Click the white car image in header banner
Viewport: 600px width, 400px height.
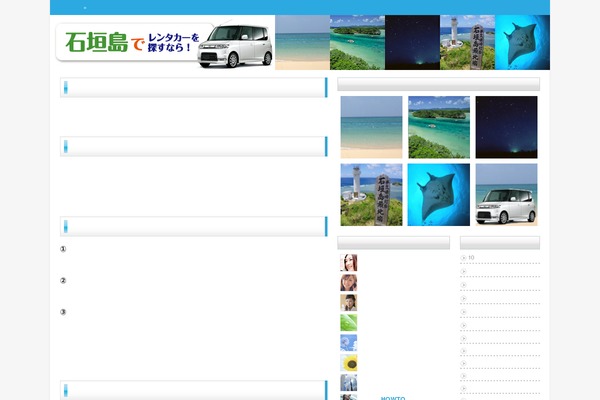coord(235,46)
